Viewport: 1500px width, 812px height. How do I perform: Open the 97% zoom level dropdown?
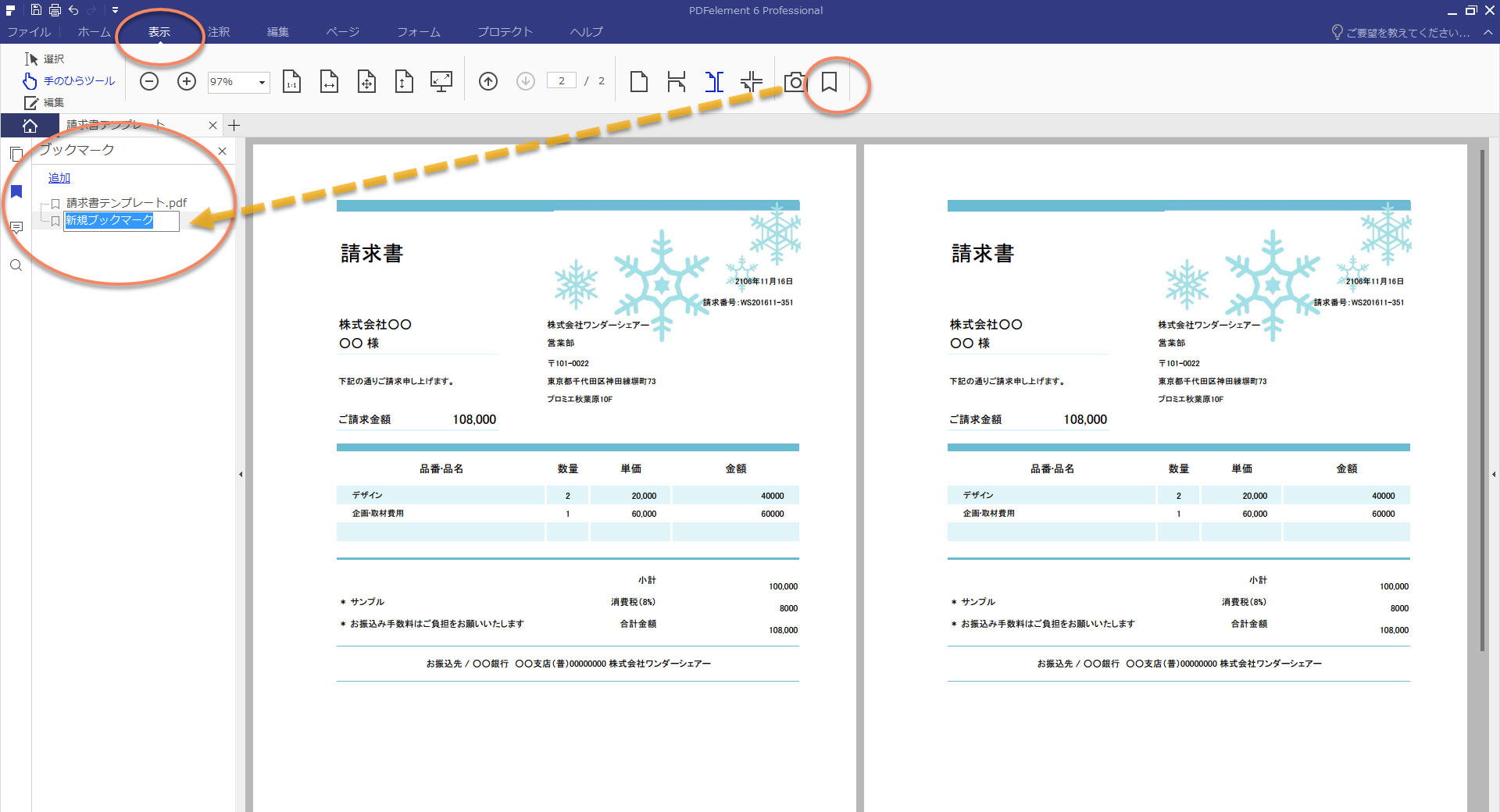coord(262,82)
